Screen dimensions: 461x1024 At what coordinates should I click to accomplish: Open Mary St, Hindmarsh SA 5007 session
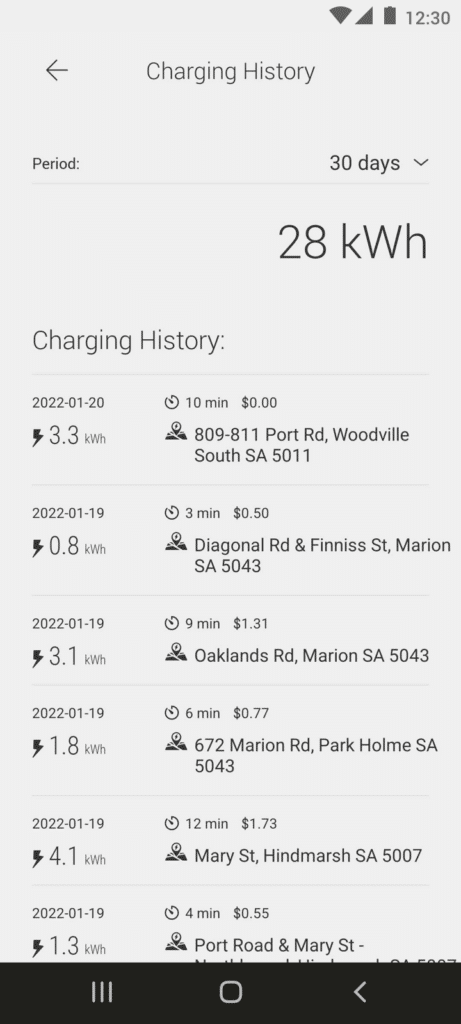(230, 840)
